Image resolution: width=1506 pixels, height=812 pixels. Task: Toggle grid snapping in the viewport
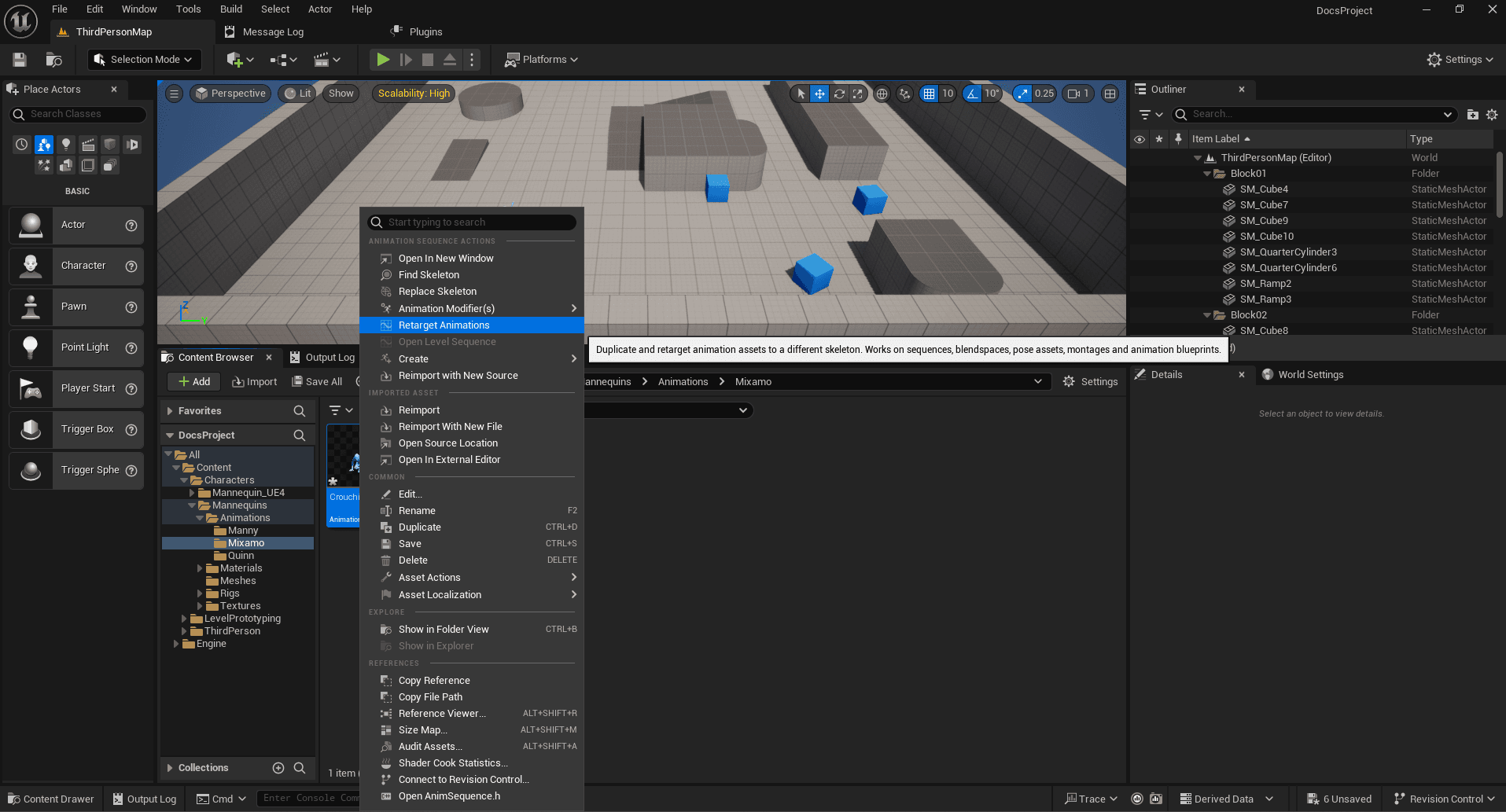pos(929,94)
